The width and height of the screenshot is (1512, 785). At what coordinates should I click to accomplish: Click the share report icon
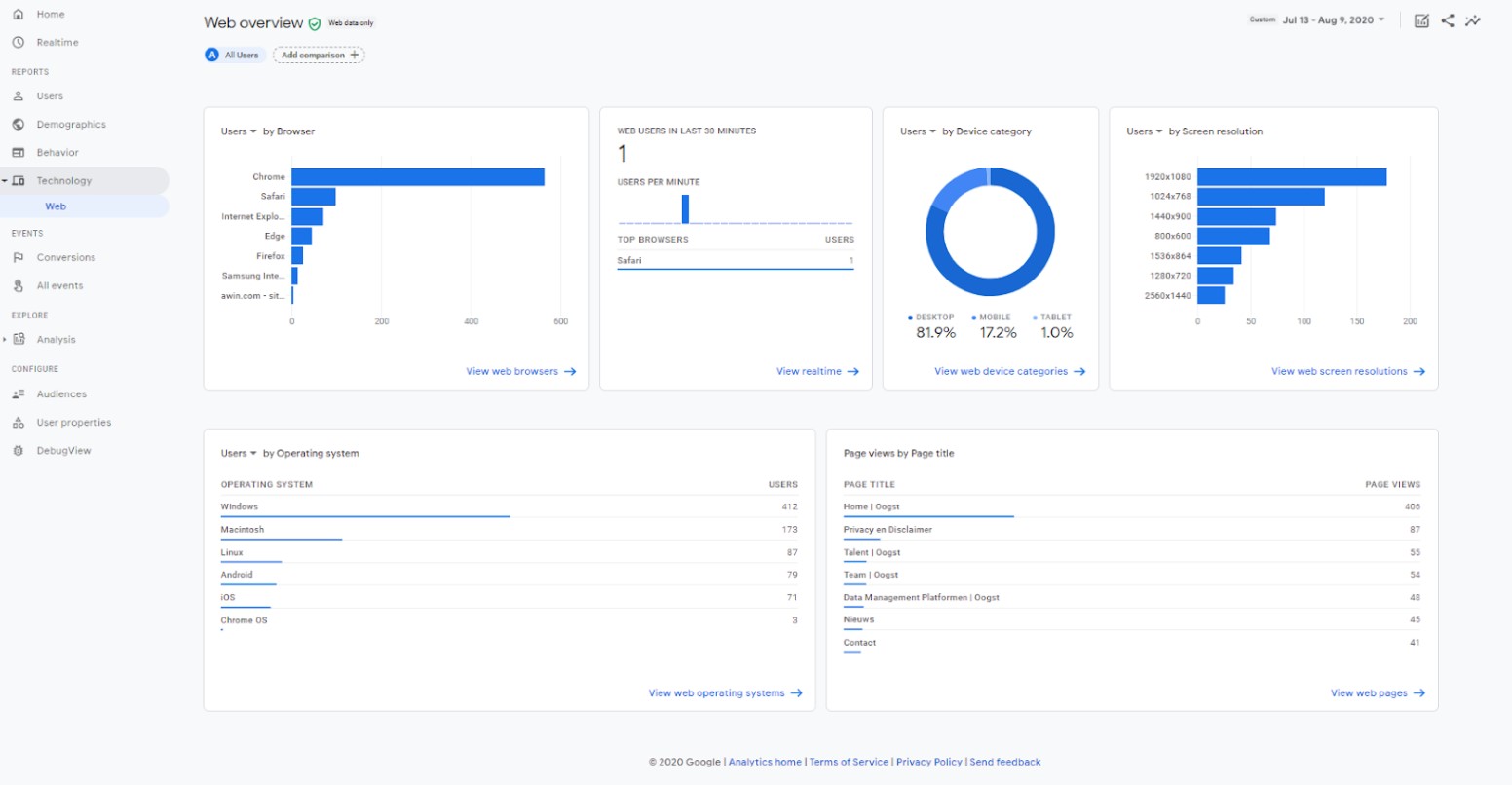[x=1448, y=20]
